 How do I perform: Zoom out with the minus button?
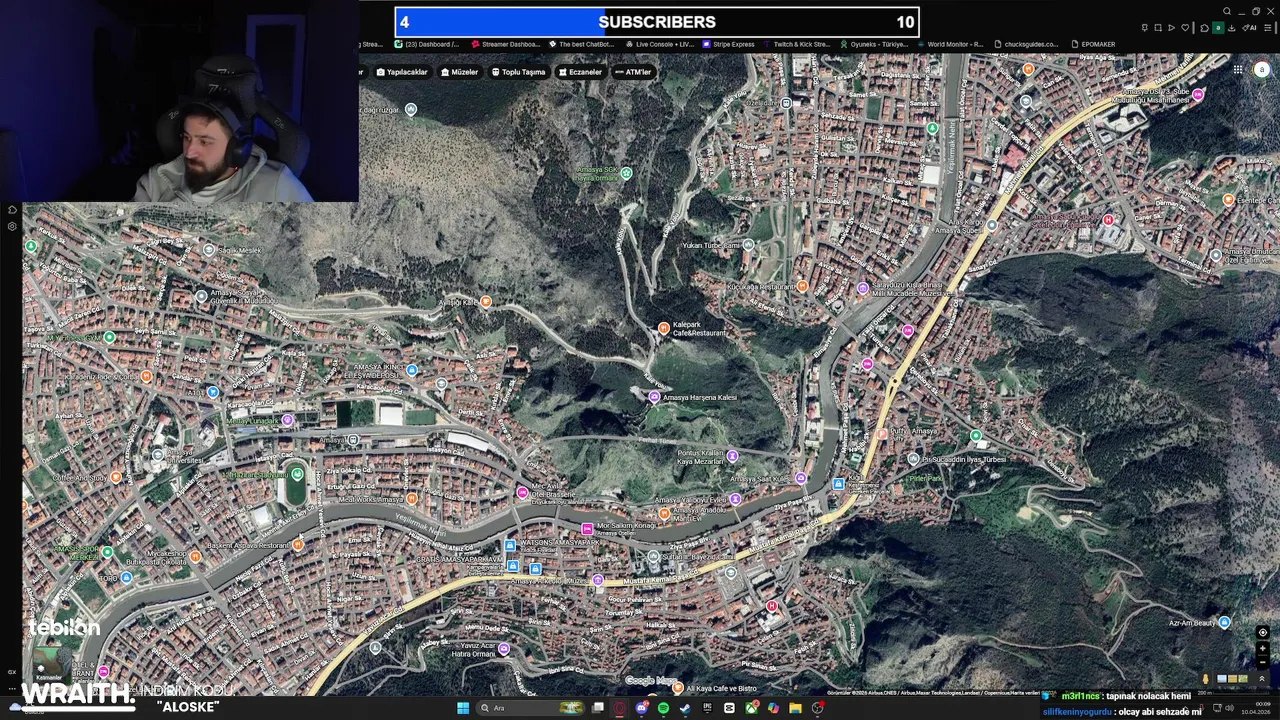click(1263, 662)
